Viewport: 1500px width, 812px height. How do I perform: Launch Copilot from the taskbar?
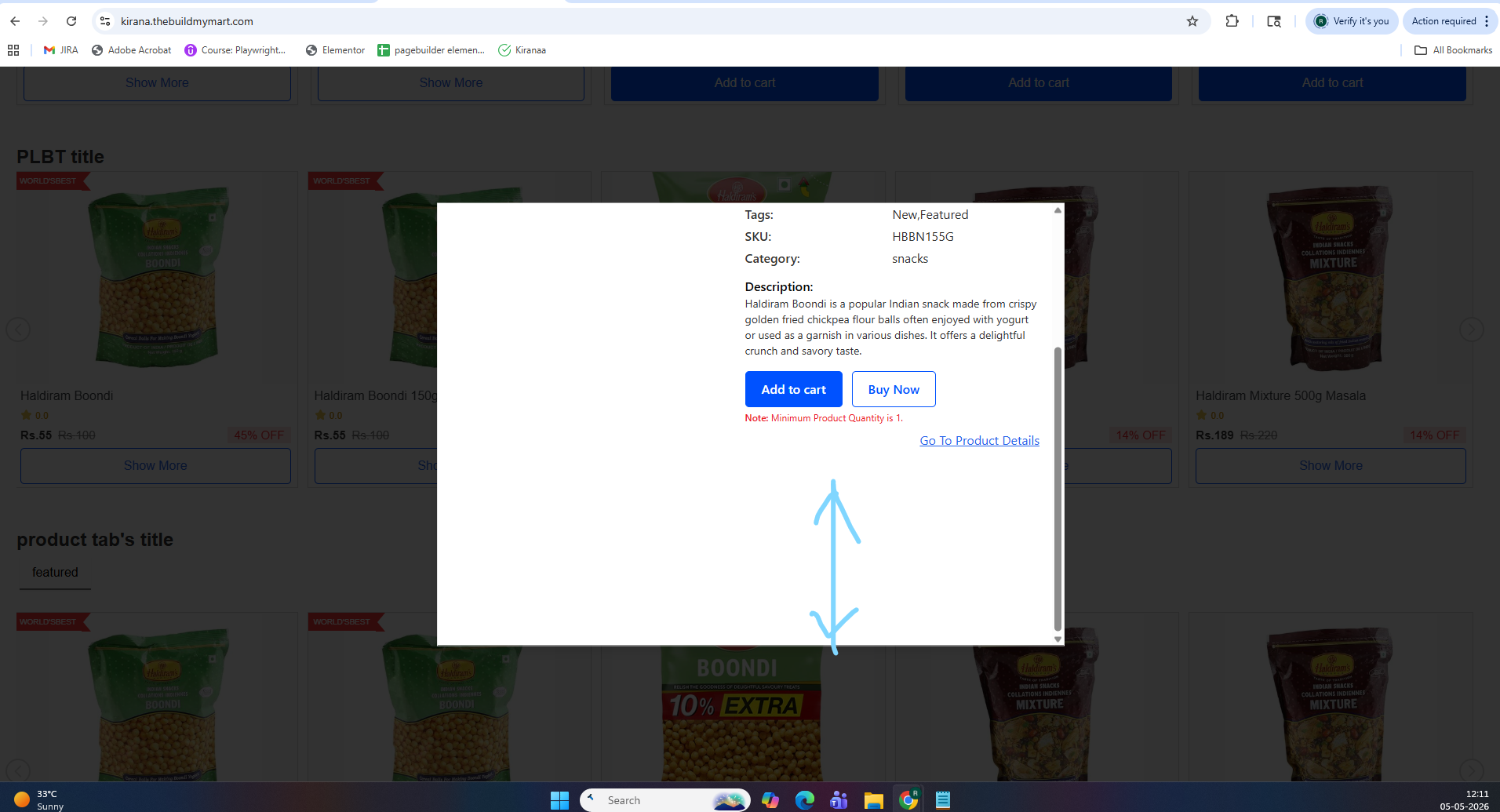(x=770, y=800)
